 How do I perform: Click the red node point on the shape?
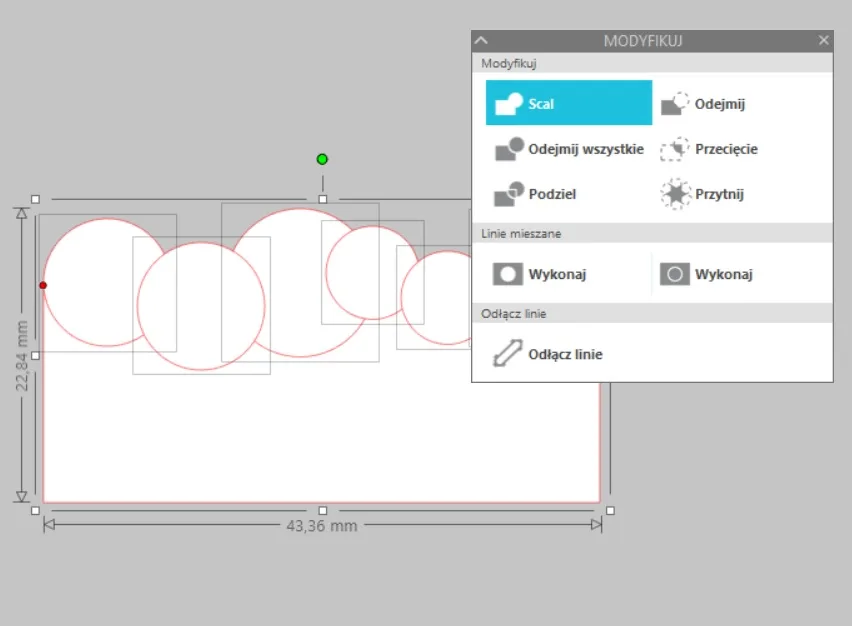[x=43, y=285]
